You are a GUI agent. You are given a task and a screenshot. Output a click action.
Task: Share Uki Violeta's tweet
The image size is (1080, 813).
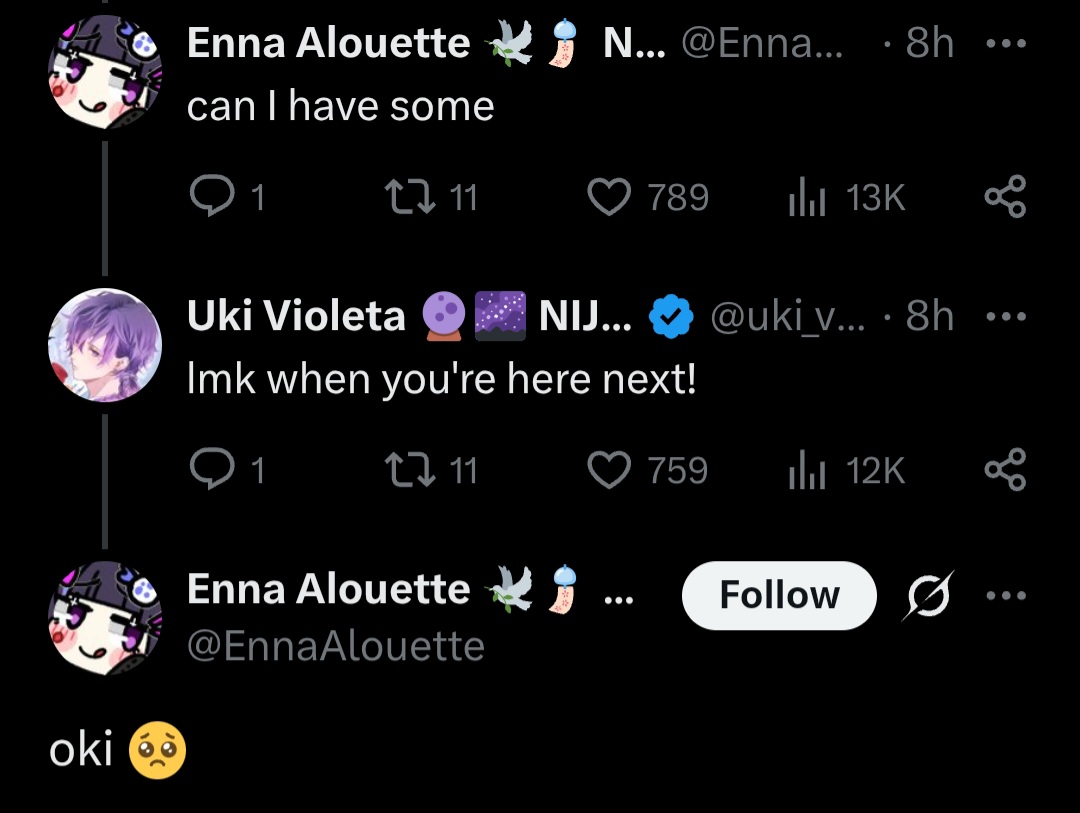(x=1005, y=470)
